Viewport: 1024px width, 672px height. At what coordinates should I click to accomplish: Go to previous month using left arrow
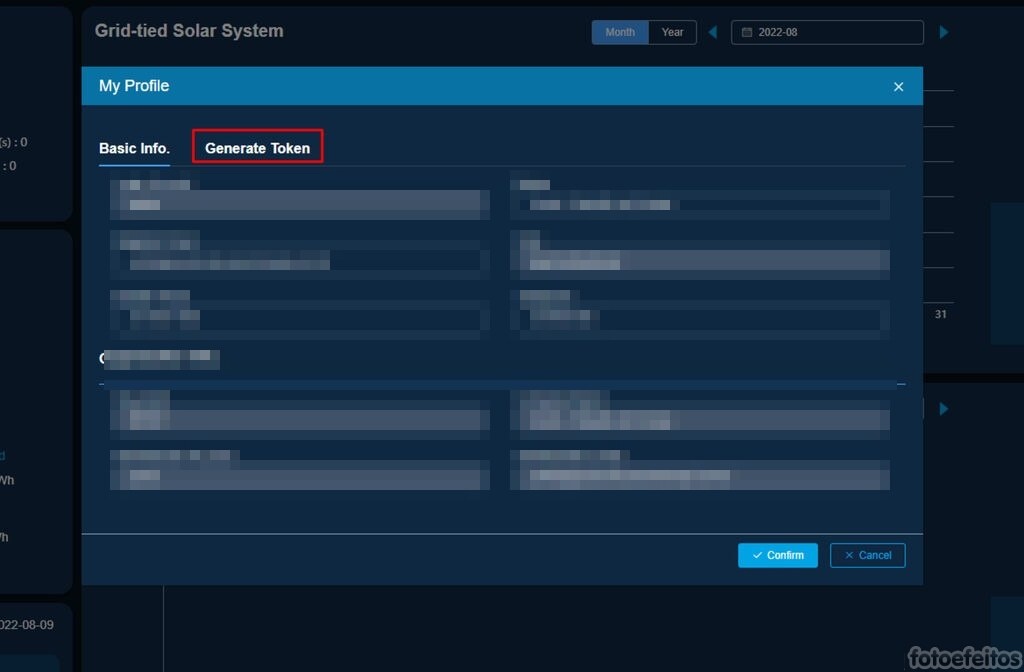[713, 32]
